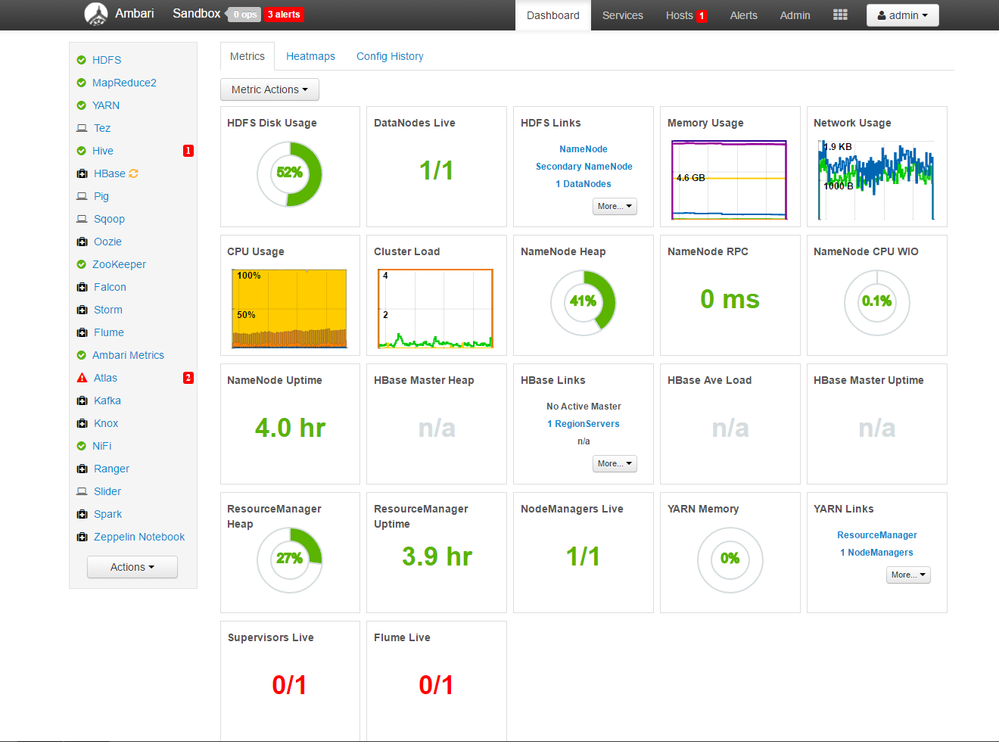
Task: Expand the More dropdown in HBase Links
Action: (614, 464)
